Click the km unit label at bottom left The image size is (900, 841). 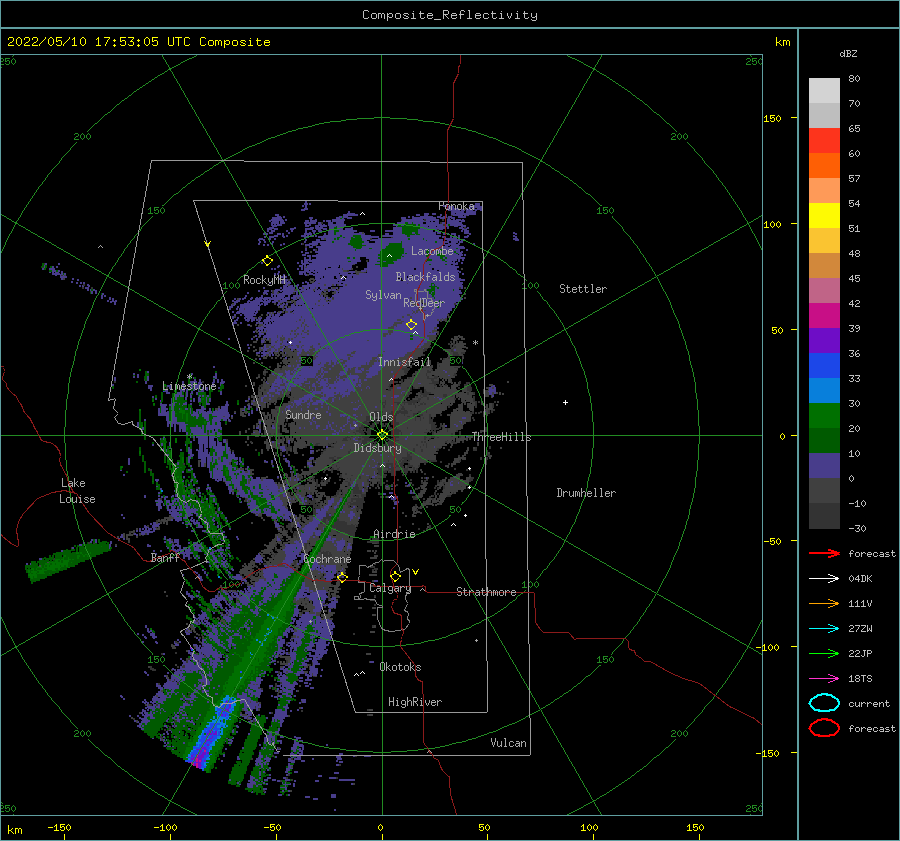click(14, 830)
